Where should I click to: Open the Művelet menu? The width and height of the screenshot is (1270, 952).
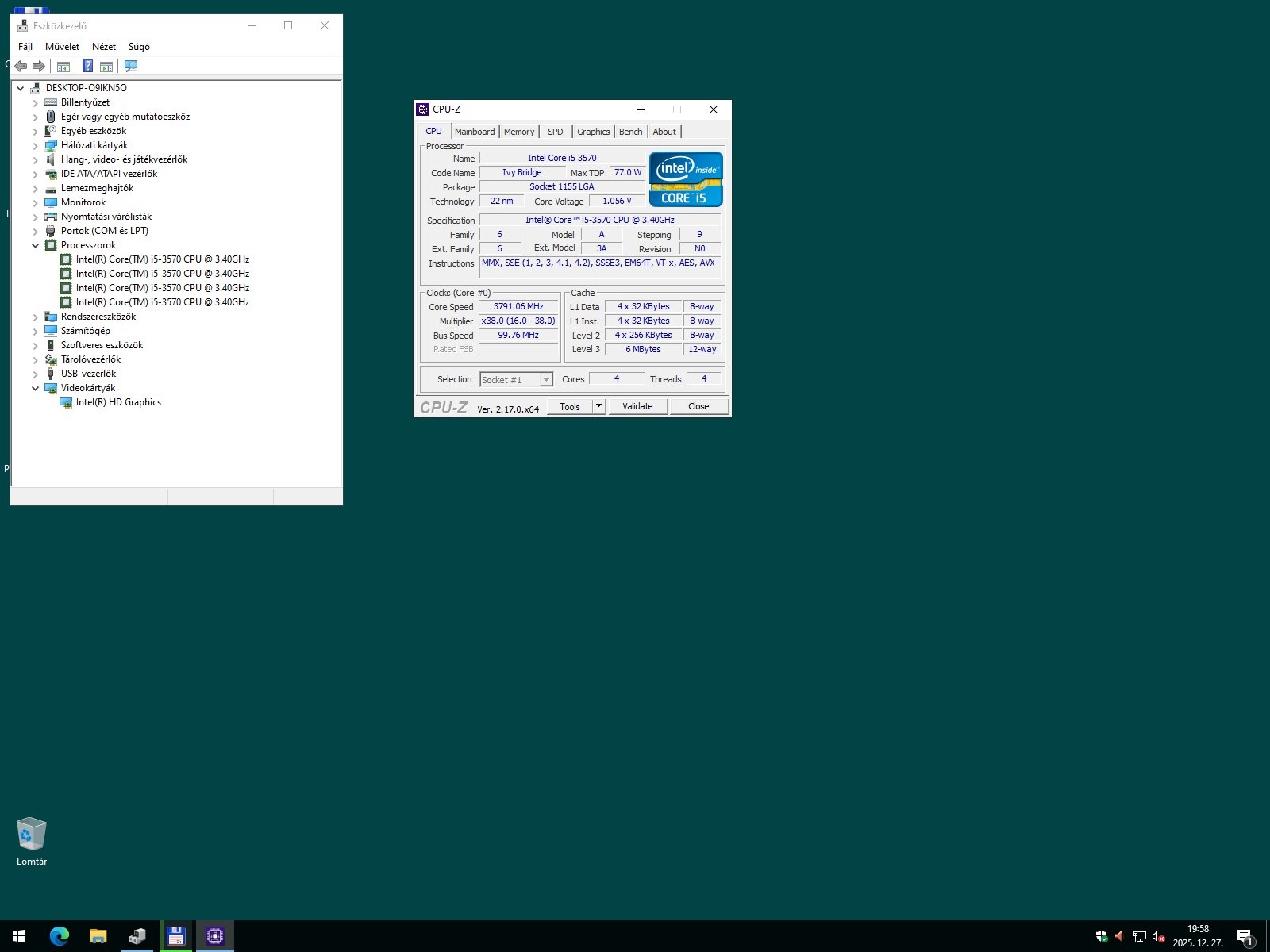point(62,47)
